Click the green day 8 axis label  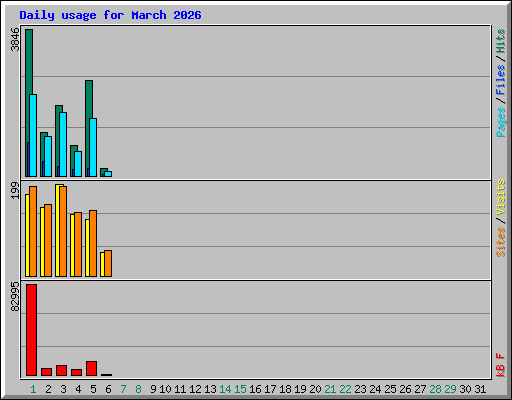coord(138,389)
